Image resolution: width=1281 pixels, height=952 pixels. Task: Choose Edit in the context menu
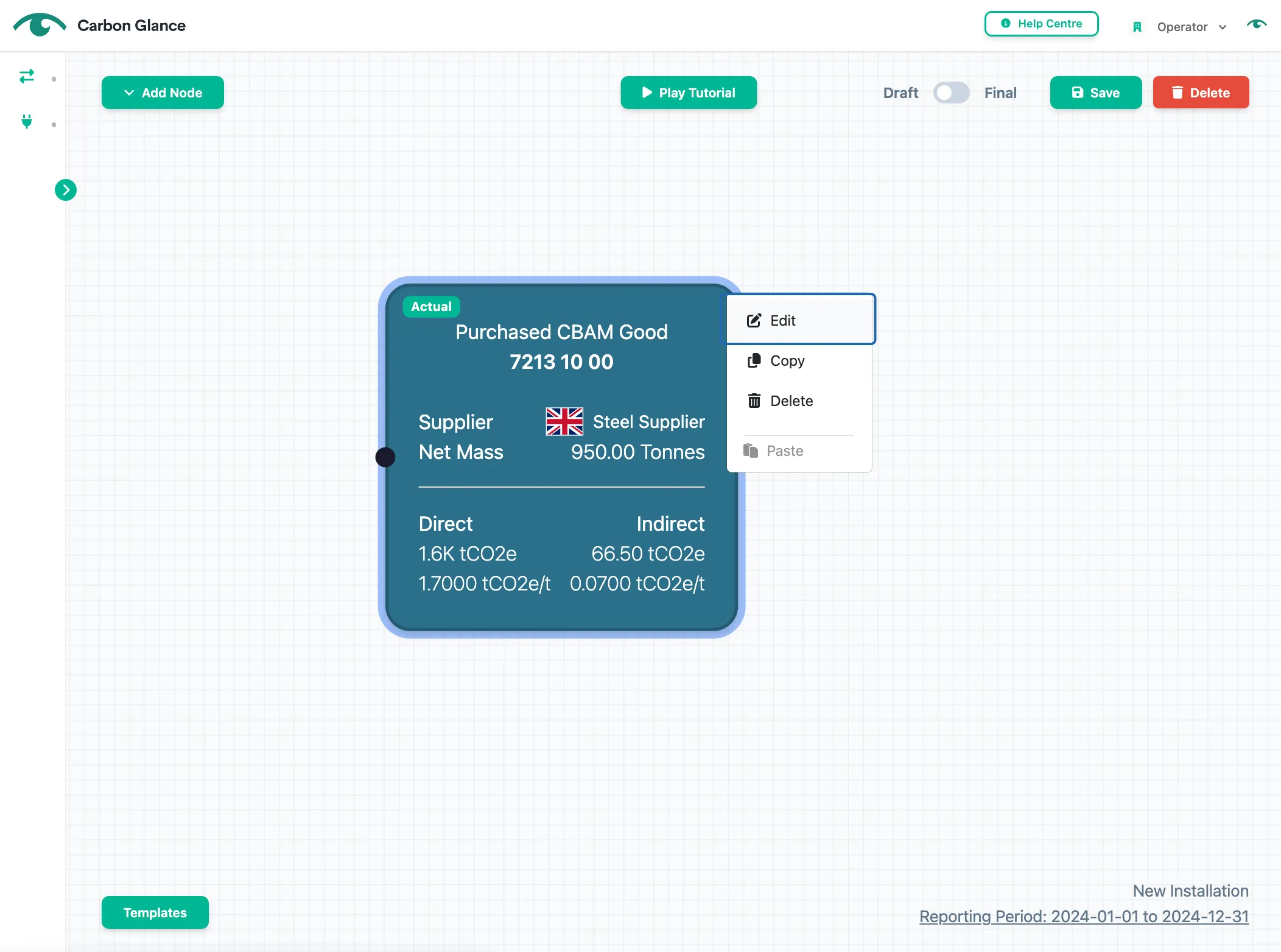click(x=799, y=320)
